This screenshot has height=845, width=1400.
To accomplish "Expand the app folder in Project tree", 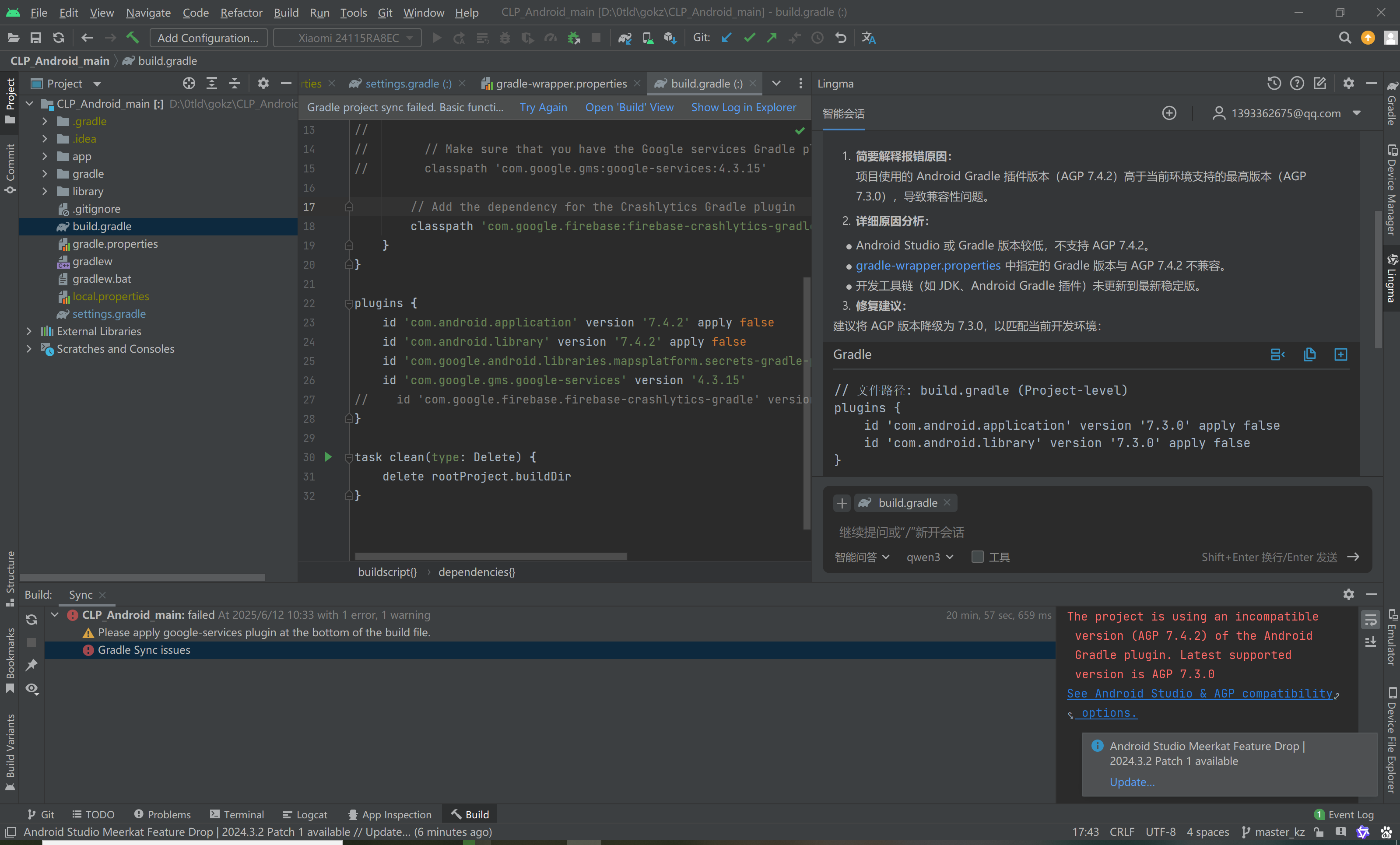I will 45,156.
